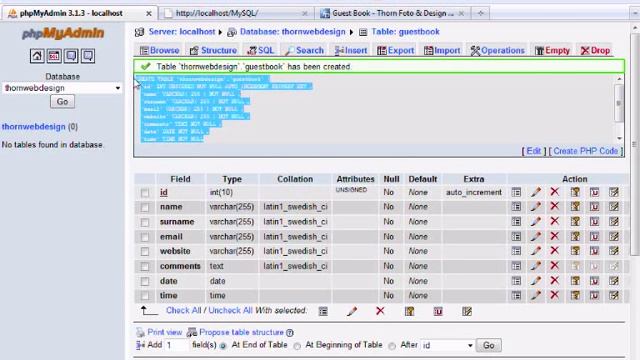Click 'With selected' index icon
This screenshot has width=640, height=360.
pyautogui.click(x=467, y=311)
